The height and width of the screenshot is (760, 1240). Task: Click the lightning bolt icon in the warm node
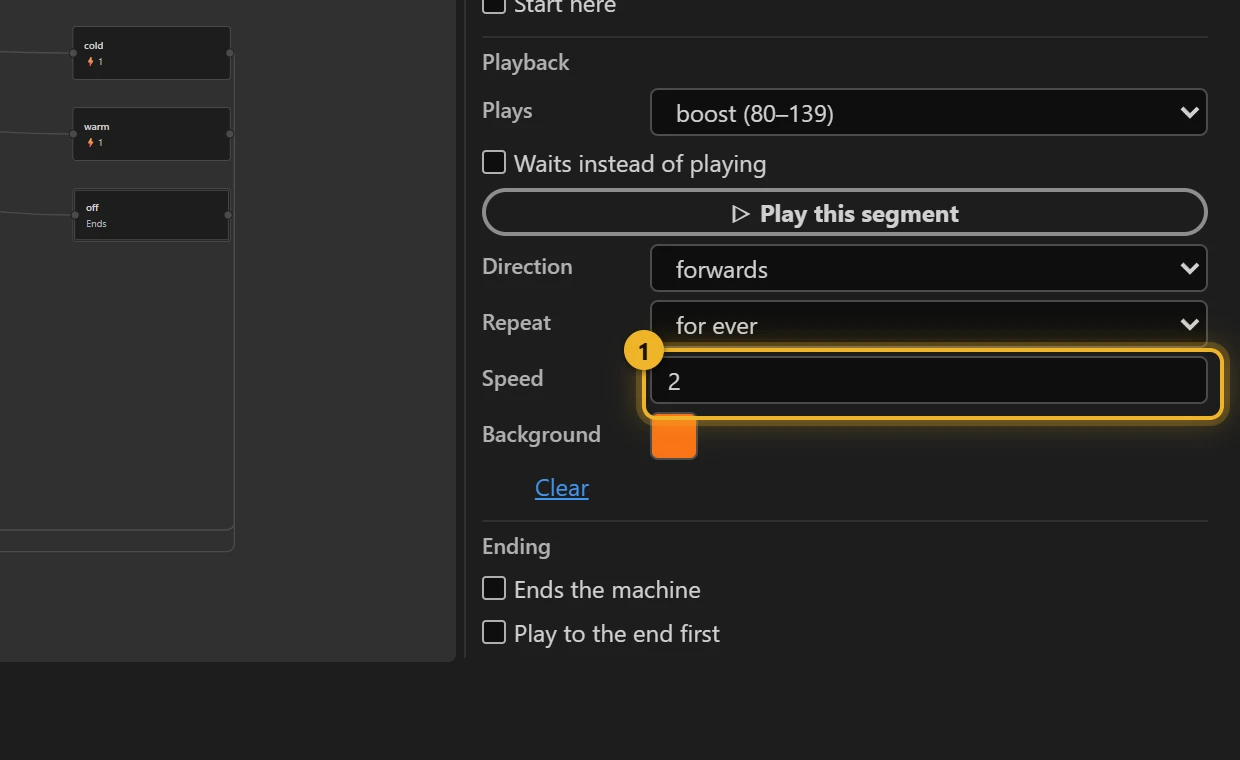pyautogui.click(x=90, y=143)
